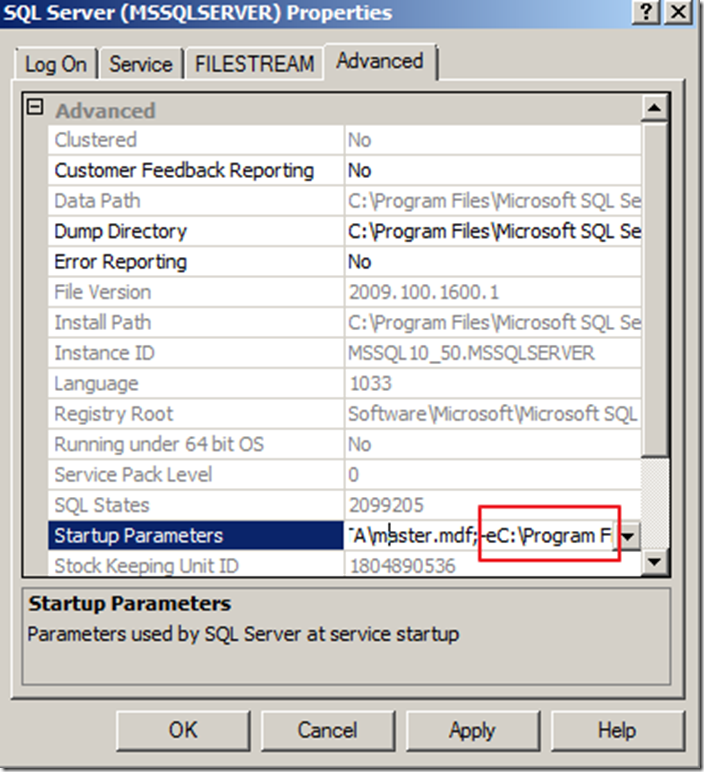Viewport: 704px width, 772px height.
Task: Click the Service Pack Level label
Action: 133,475
